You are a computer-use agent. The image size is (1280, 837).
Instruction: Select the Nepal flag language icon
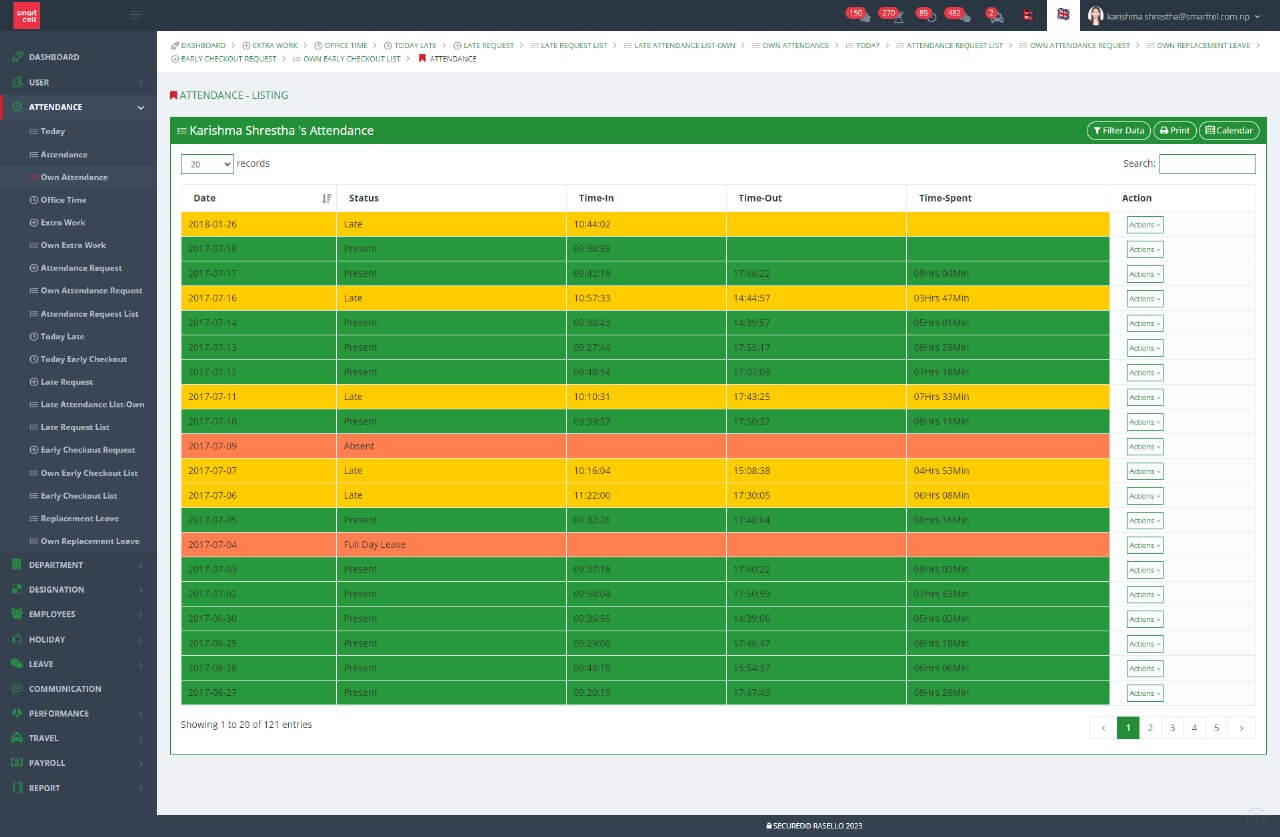click(1028, 15)
